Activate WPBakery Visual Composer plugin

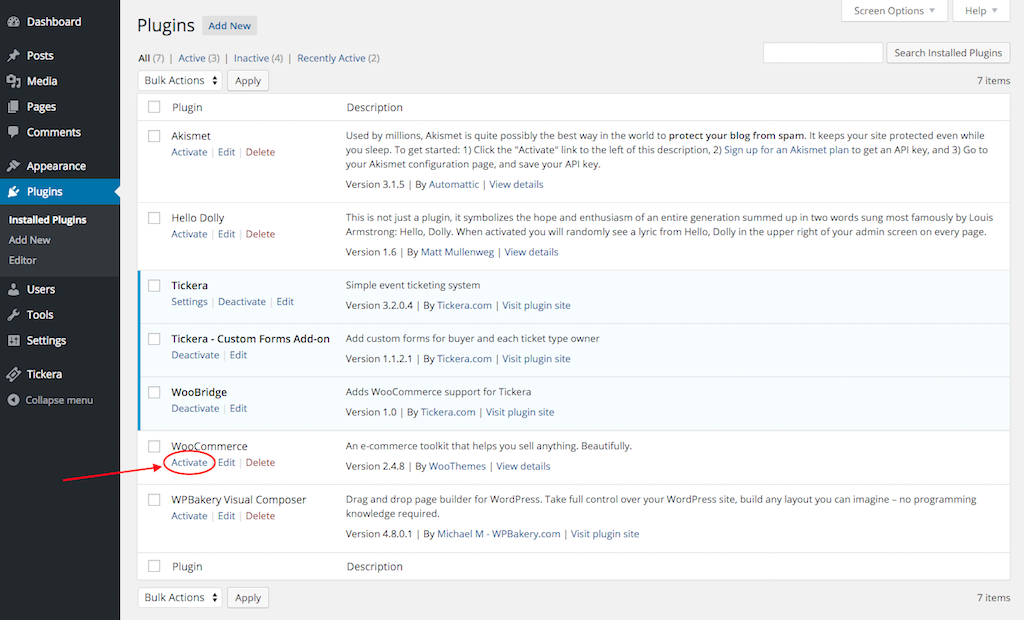pos(189,515)
